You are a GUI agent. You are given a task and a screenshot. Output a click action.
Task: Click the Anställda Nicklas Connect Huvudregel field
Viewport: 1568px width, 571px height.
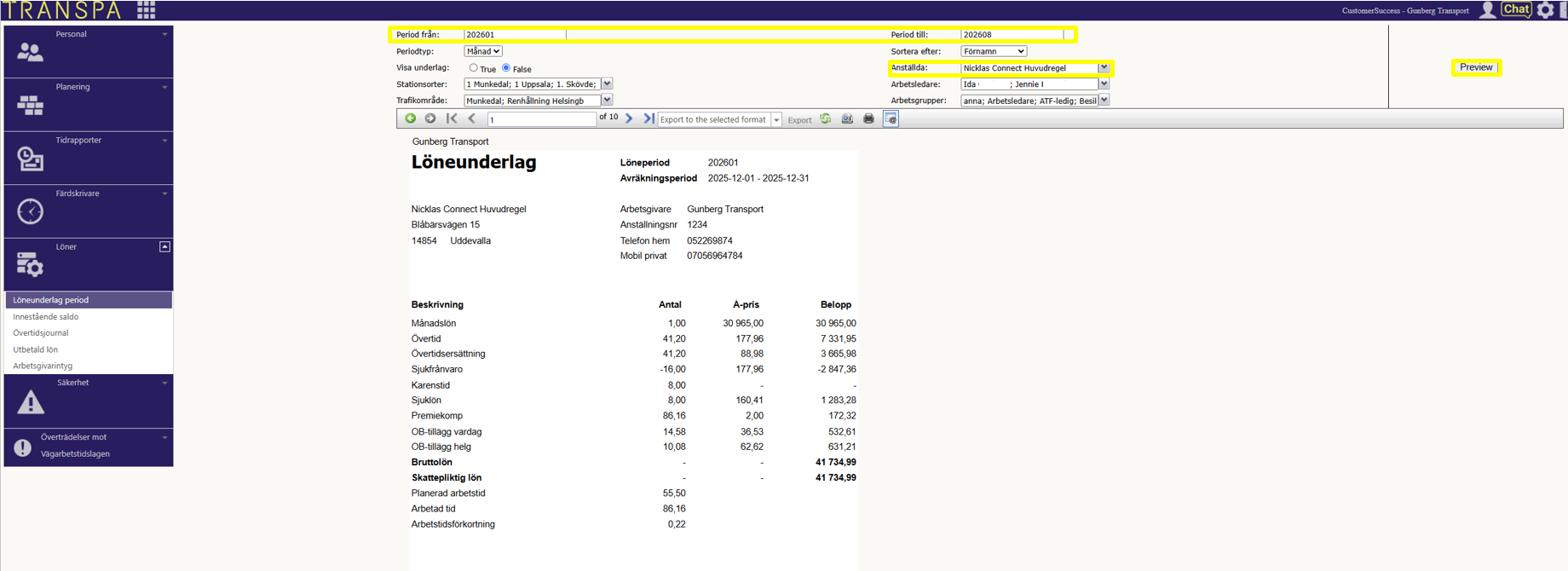(x=1029, y=67)
